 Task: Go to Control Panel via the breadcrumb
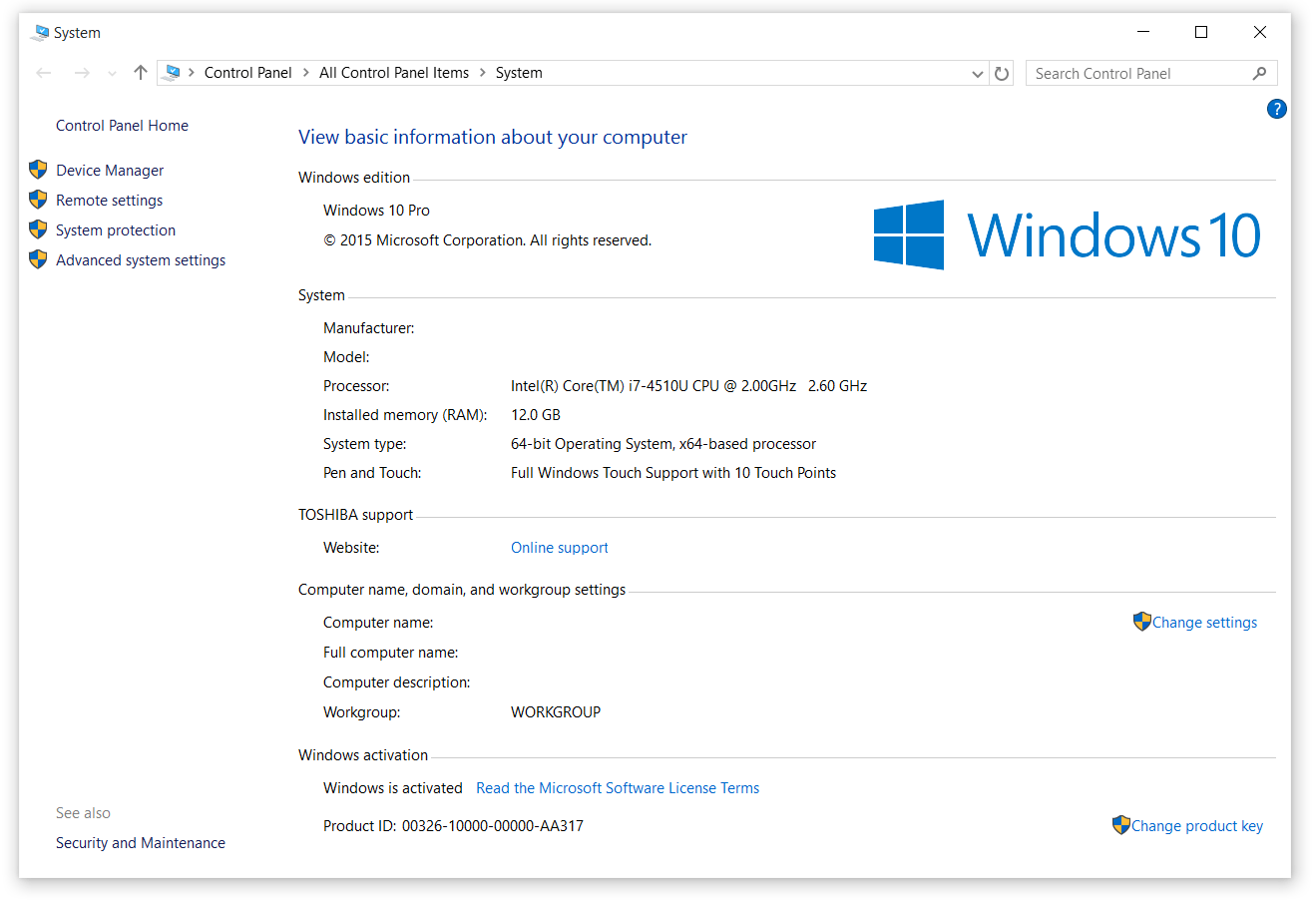tap(247, 72)
